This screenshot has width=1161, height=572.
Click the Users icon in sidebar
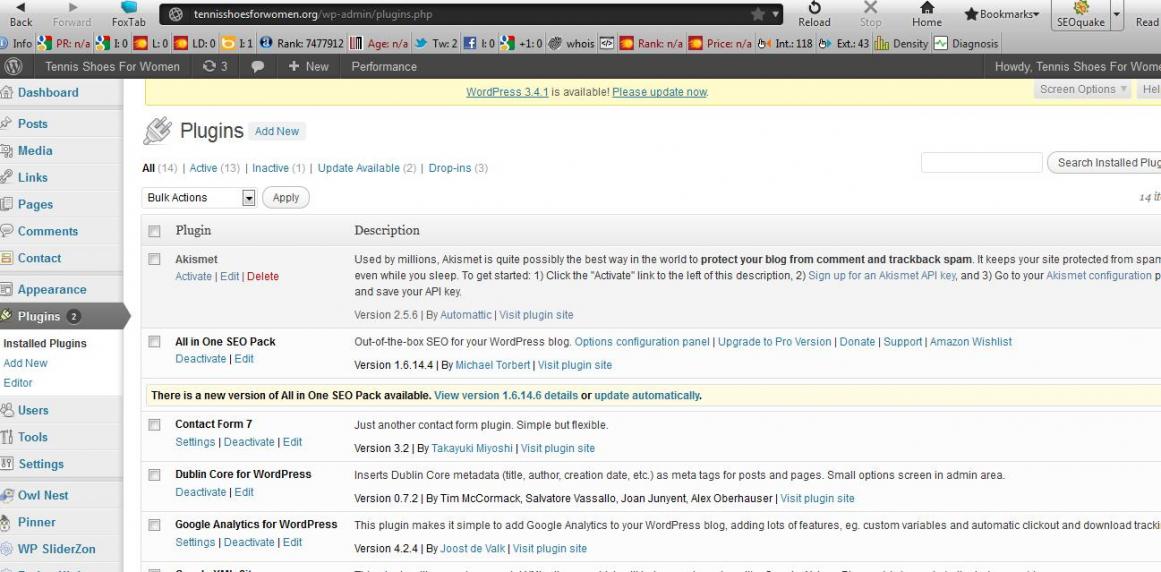point(7,410)
